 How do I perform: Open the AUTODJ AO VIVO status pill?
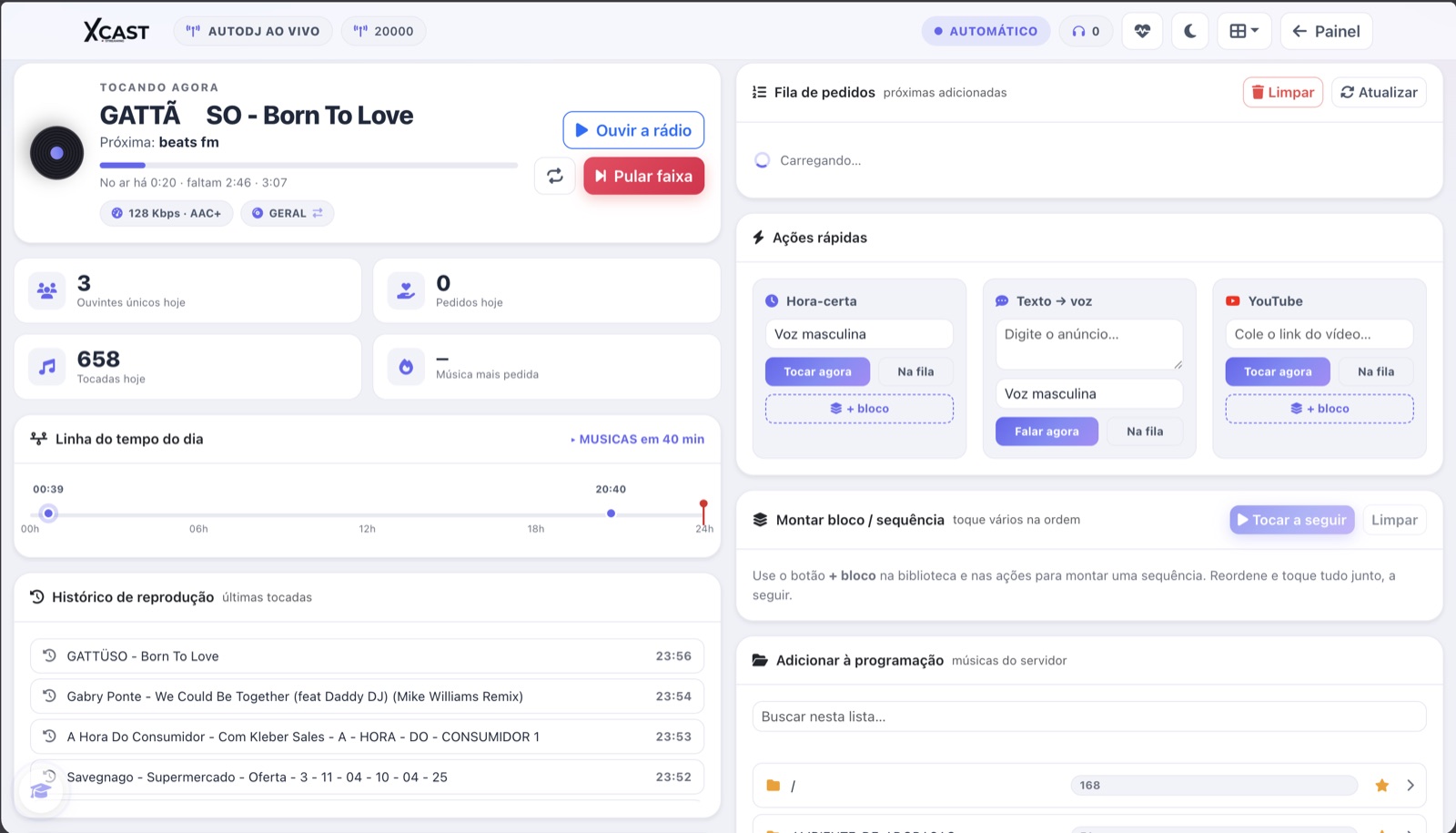pos(253,31)
